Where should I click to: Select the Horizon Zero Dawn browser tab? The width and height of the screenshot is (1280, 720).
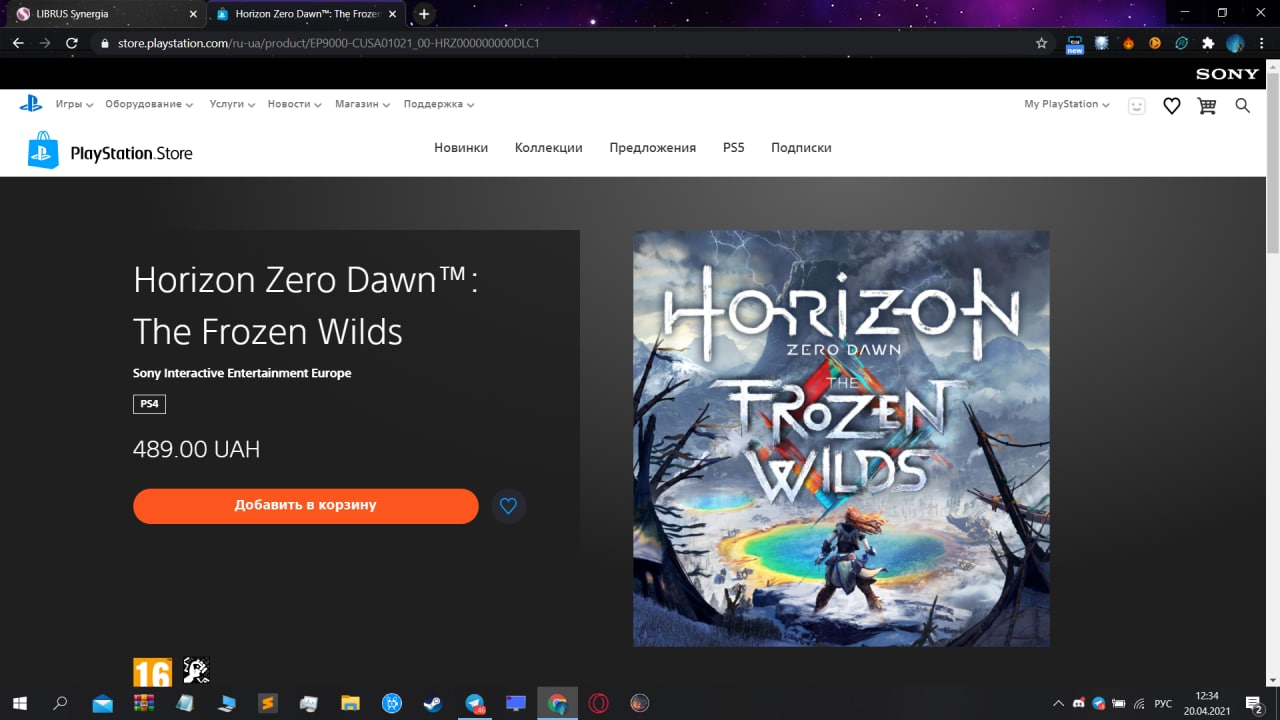[305, 14]
